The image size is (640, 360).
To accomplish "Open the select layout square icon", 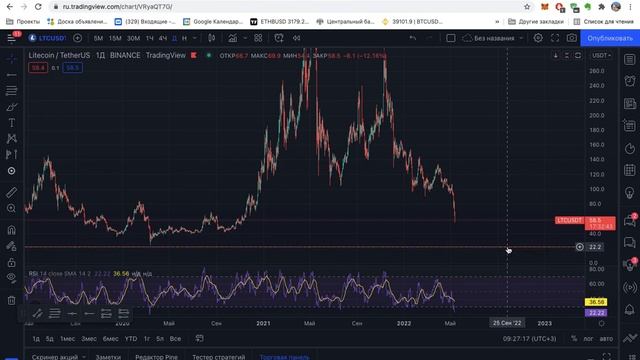I will tap(451, 38).
